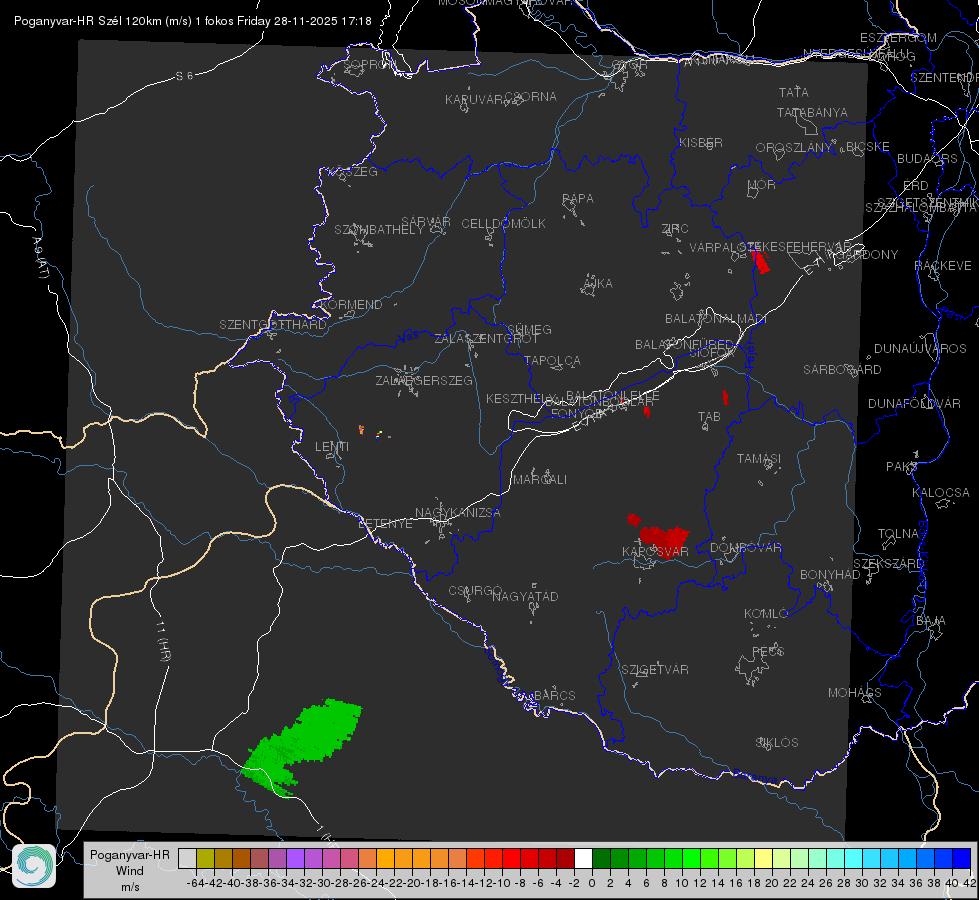Click the SÜMEG city label
The image size is (979, 900).
529,329
